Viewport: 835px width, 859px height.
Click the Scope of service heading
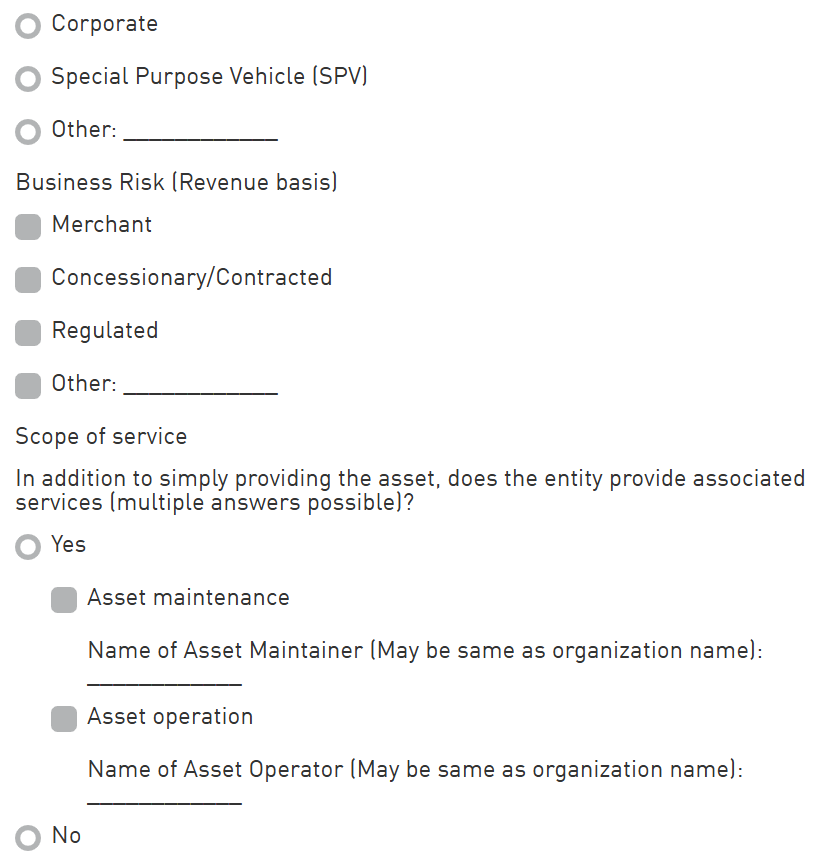coord(101,437)
